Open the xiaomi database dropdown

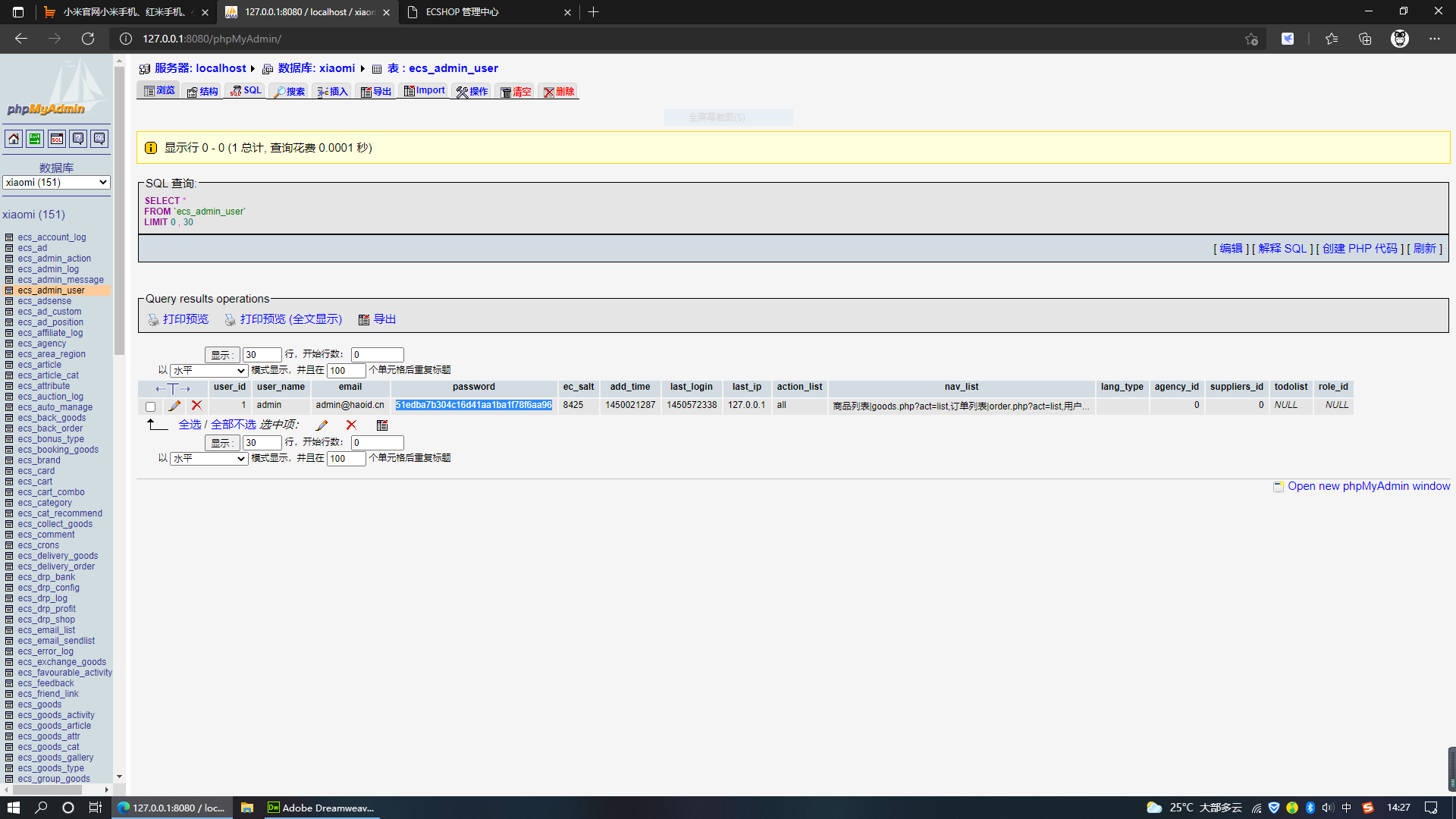(x=56, y=183)
